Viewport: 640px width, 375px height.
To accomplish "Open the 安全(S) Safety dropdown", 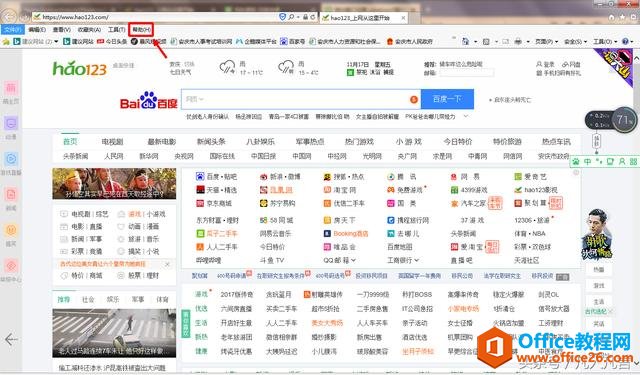I will [x=575, y=42].
